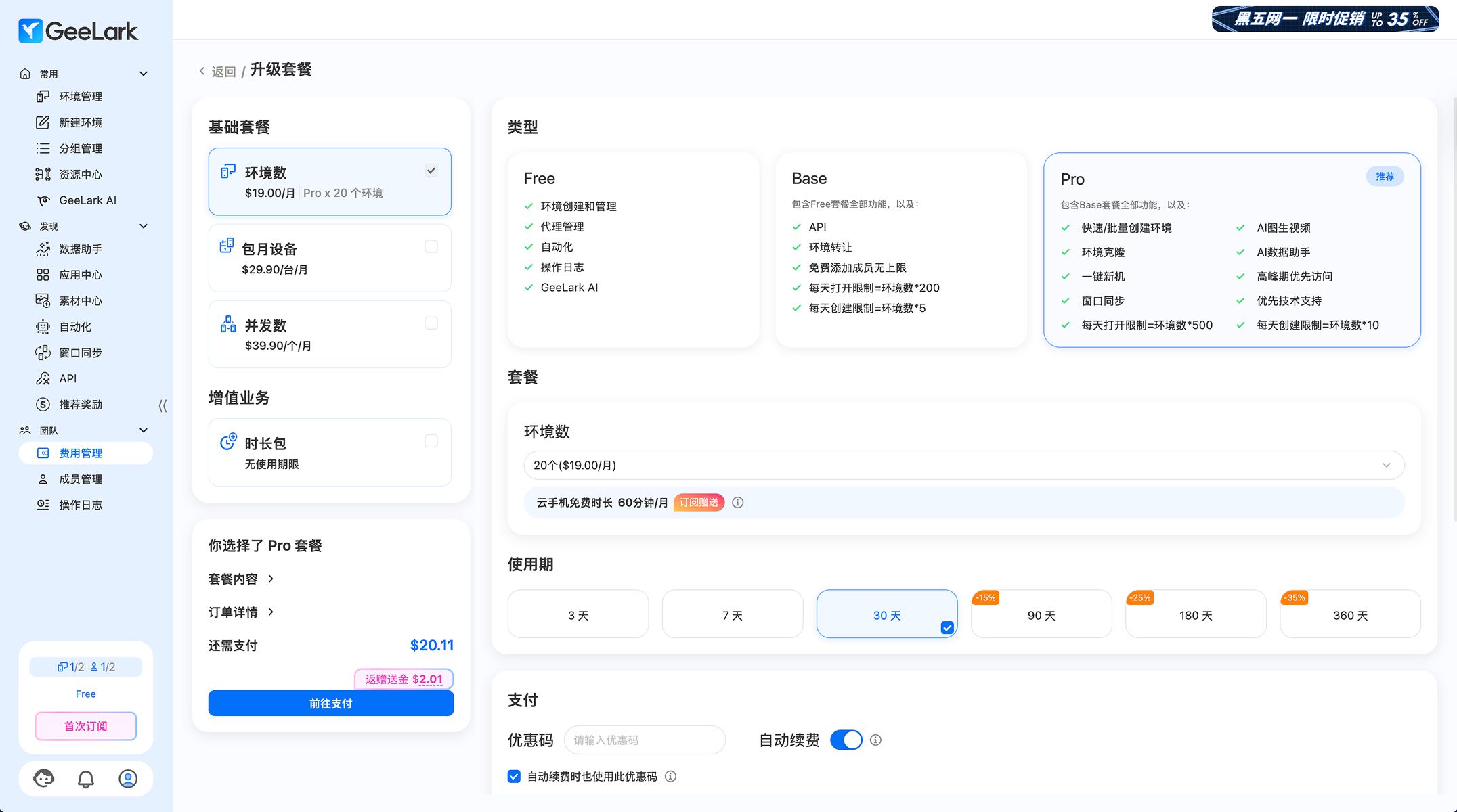Viewport: 1457px width, 812px height.
Task: Open the user profile avatar icon
Action: pyautogui.click(x=128, y=779)
